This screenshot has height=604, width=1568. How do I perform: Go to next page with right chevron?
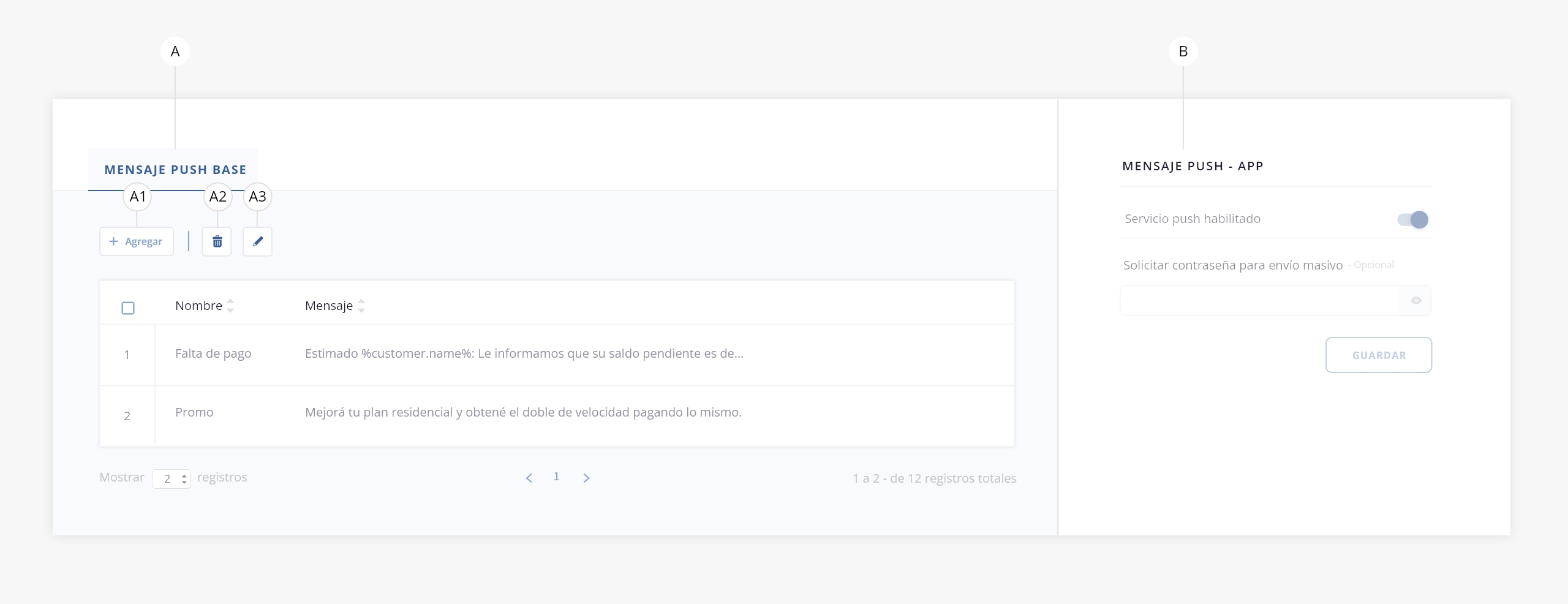(586, 478)
